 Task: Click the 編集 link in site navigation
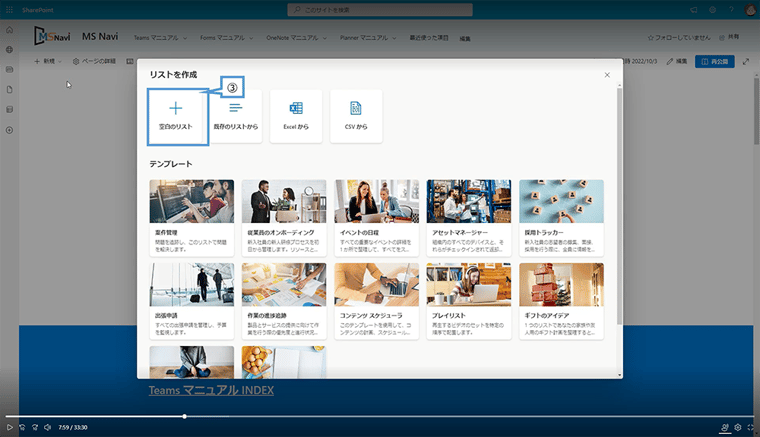(465, 38)
